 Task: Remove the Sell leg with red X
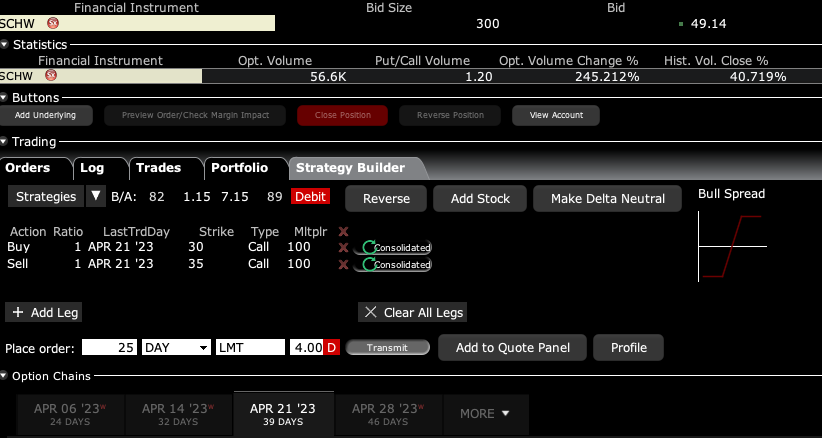tap(344, 264)
